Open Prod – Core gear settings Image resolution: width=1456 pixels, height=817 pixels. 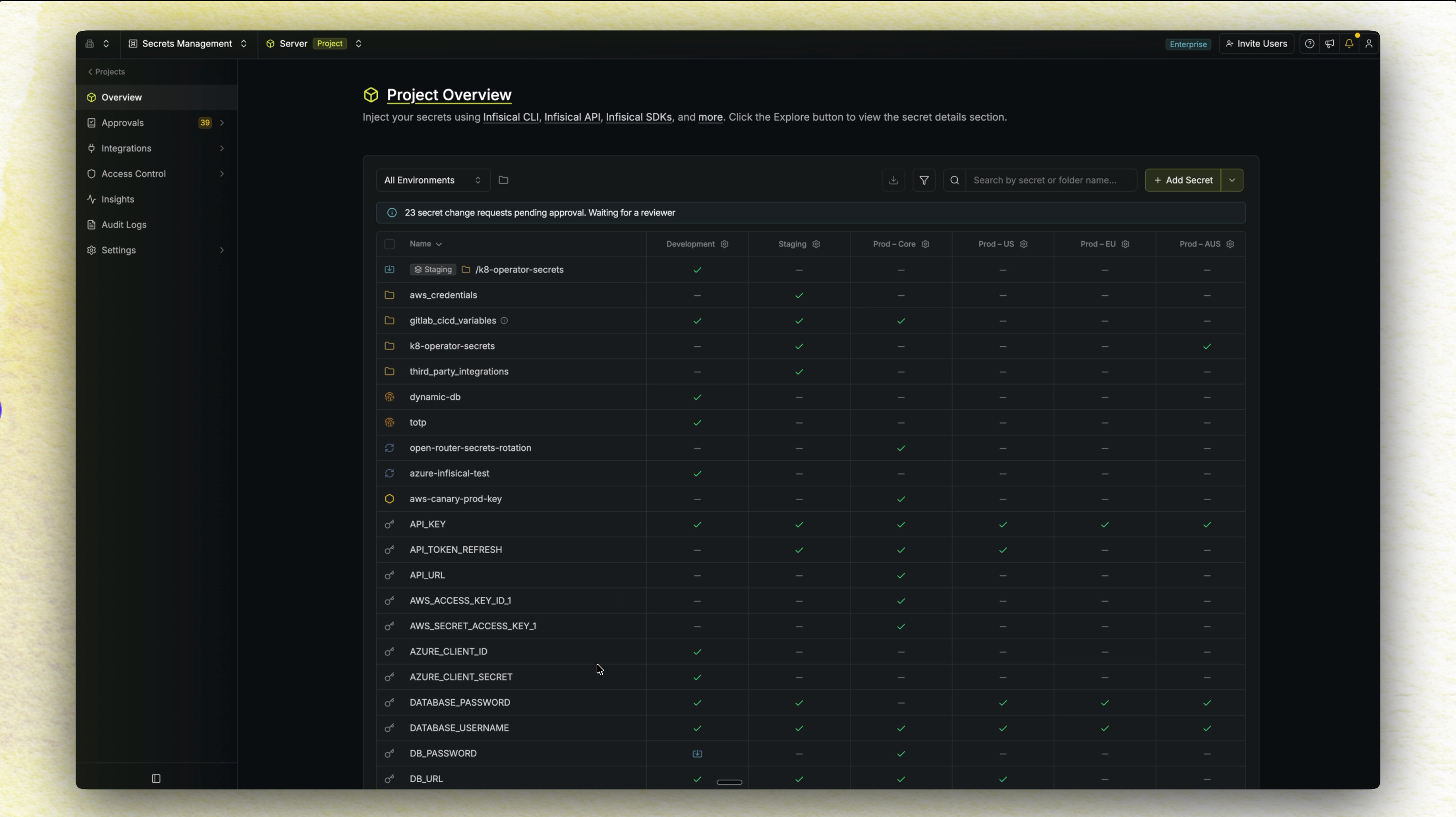[925, 244]
